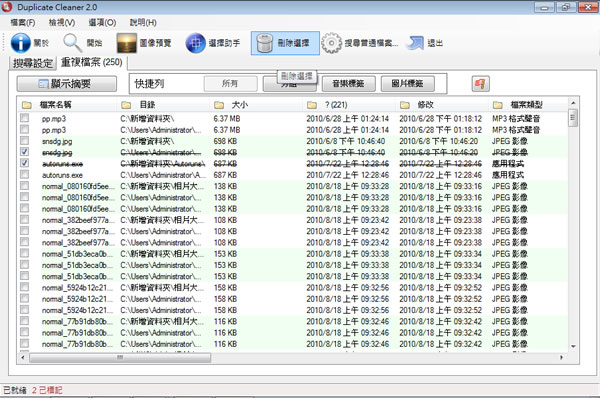Image resolution: width=600 pixels, height=398 pixels.
Task: Check normal_77b91db80b in 新增資料夾\相片大
Action: (x=24, y=321)
